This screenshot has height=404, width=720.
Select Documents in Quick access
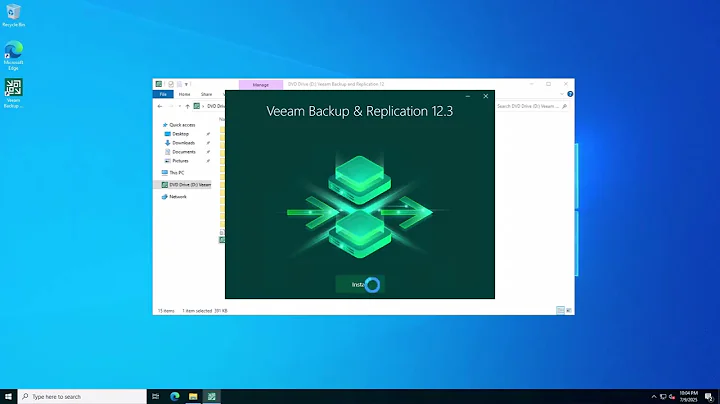(184, 152)
